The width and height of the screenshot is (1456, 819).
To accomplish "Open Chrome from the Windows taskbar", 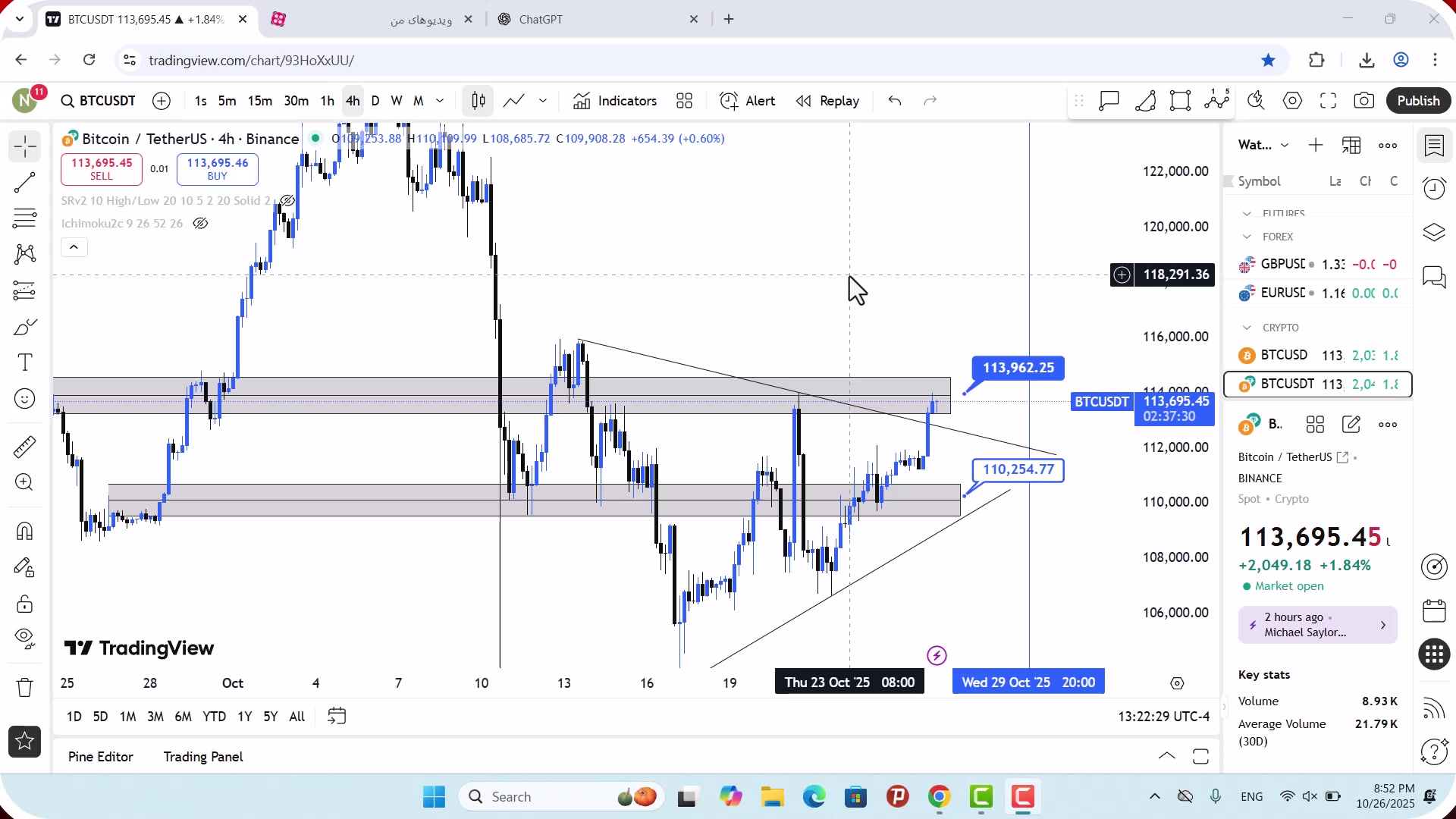I will click(939, 797).
